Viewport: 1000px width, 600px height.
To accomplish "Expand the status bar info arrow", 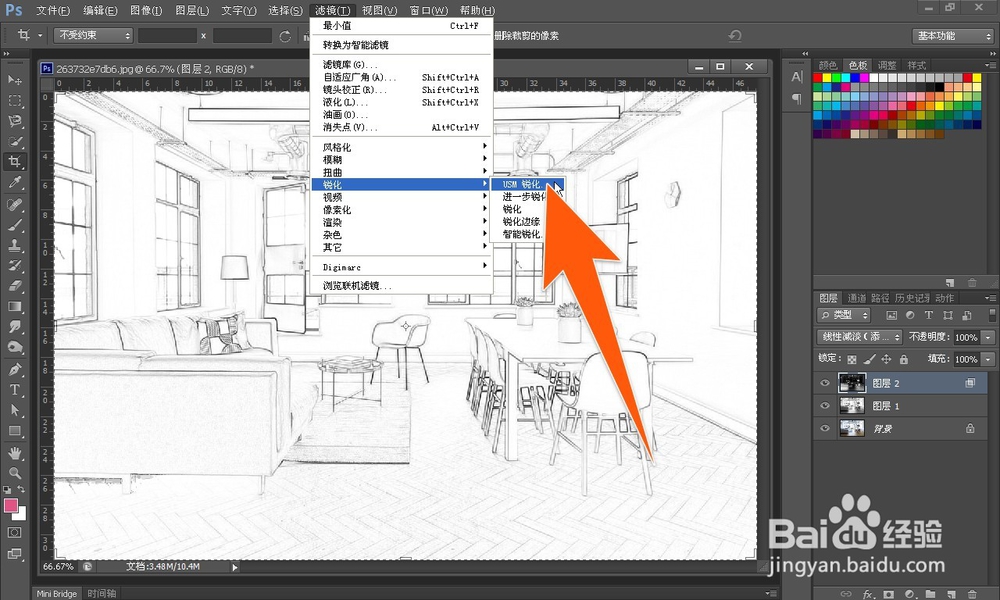I will tap(235, 567).
